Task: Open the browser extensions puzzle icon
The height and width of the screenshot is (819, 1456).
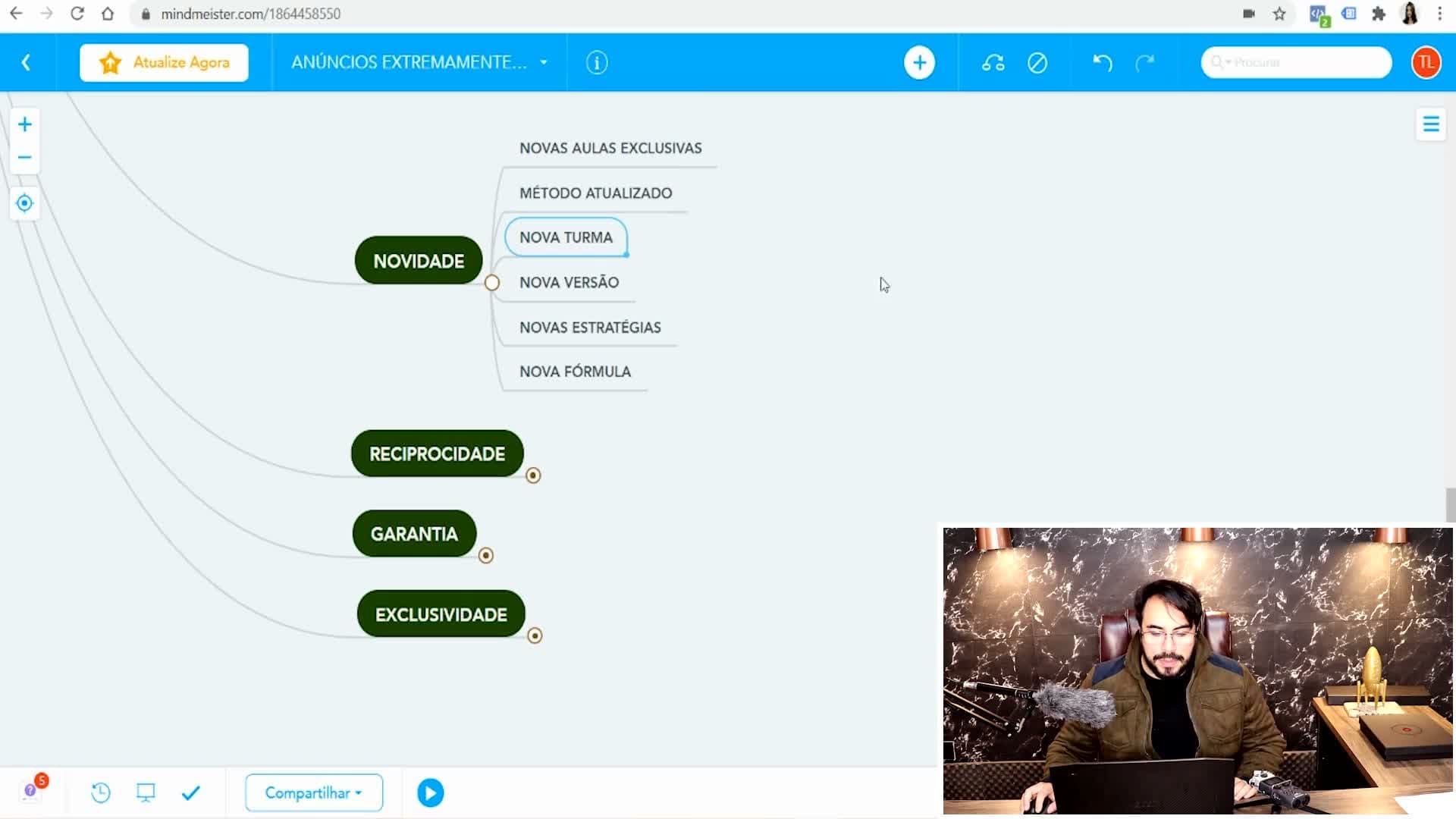Action: pos(1379,14)
